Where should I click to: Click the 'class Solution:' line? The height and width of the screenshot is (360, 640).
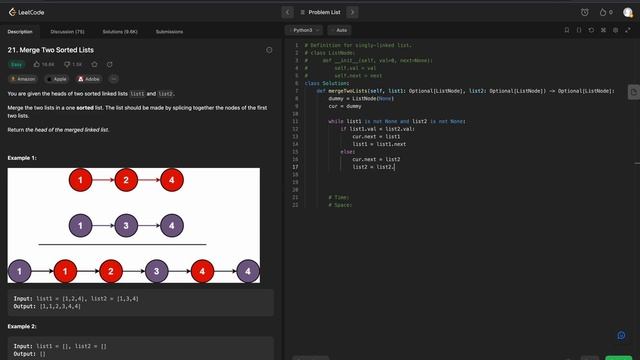327,83
